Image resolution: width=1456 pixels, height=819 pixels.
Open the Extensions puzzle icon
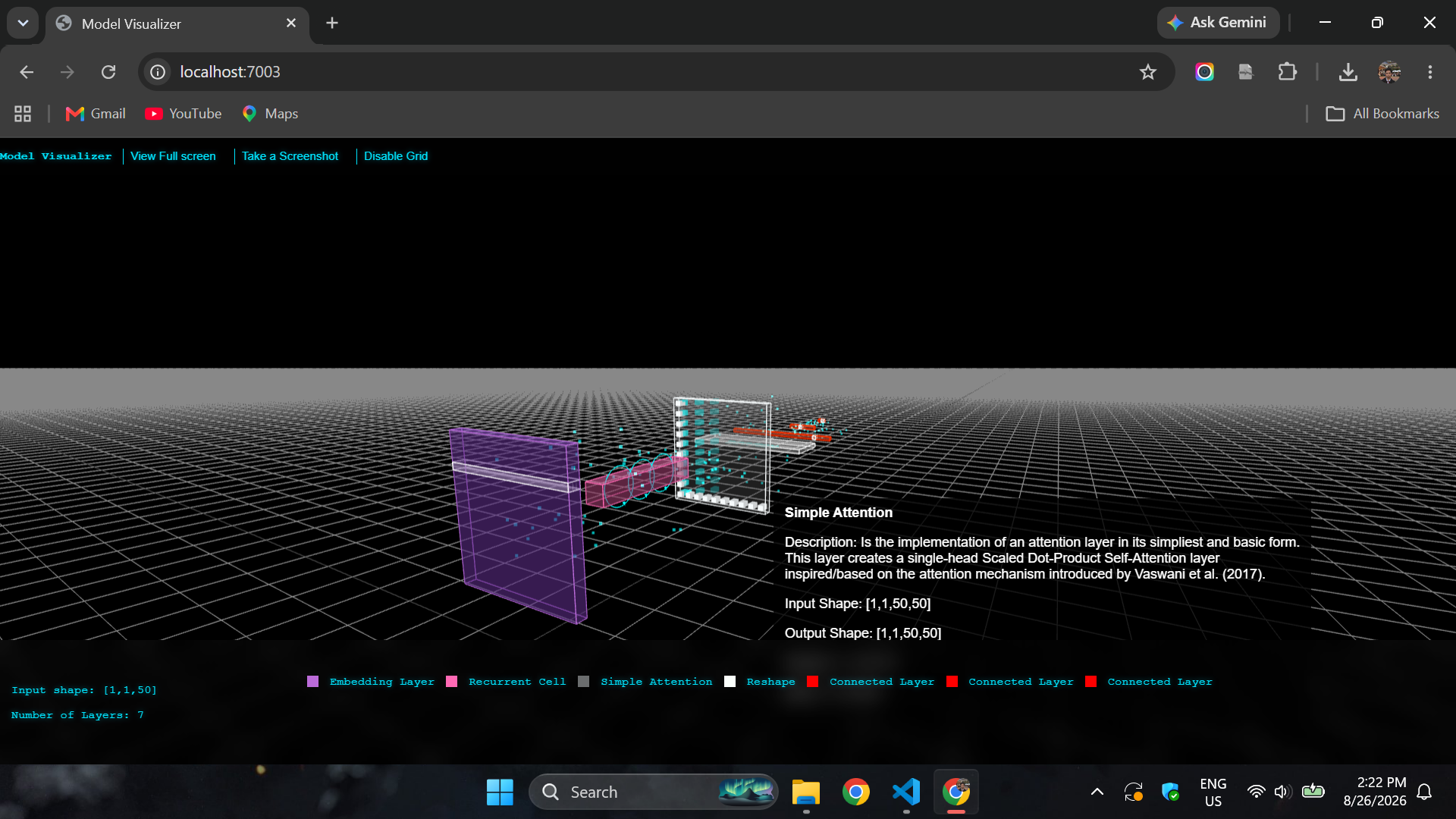pyautogui.click(x=1287, y=72)
